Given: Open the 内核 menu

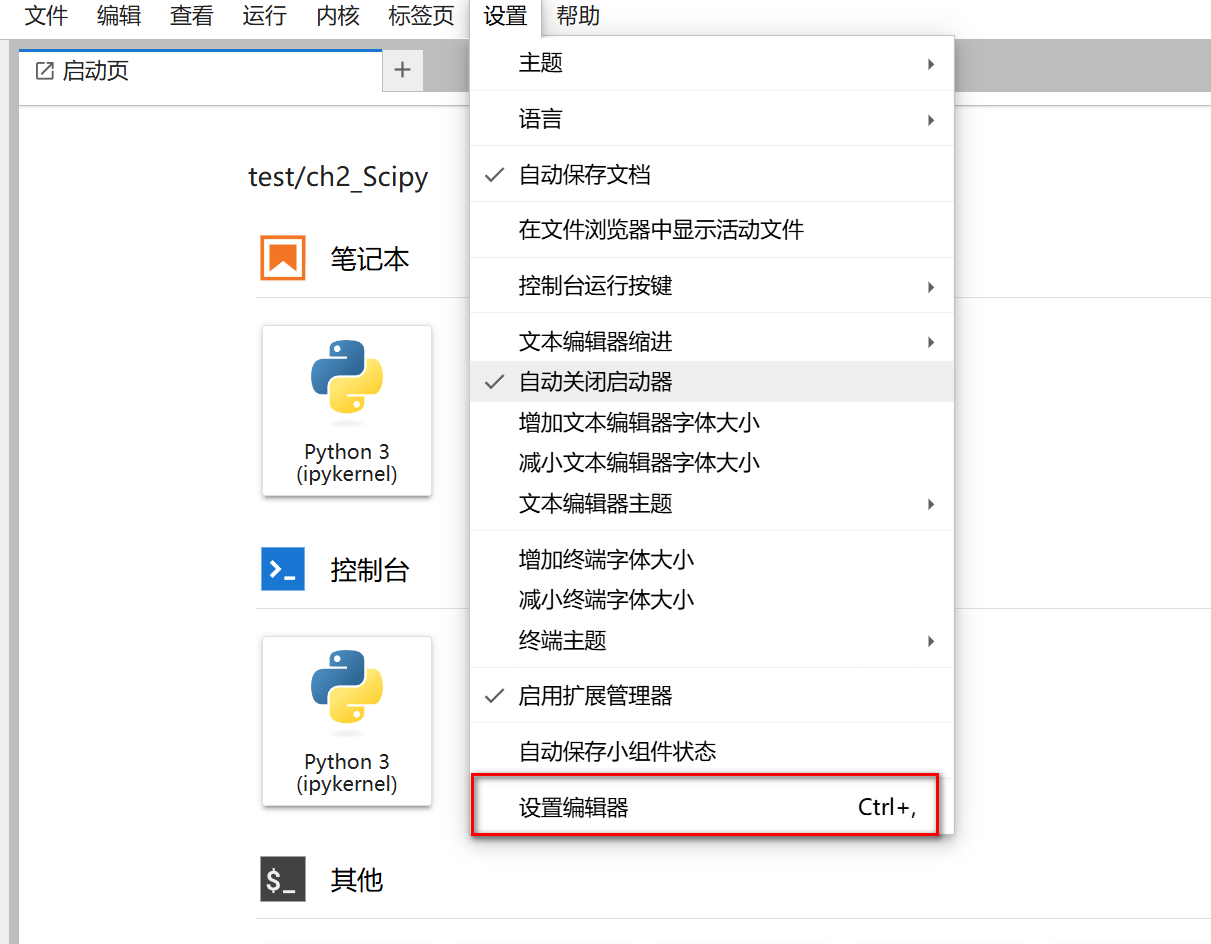Looking at the screenshot, I should click(337, 16).
